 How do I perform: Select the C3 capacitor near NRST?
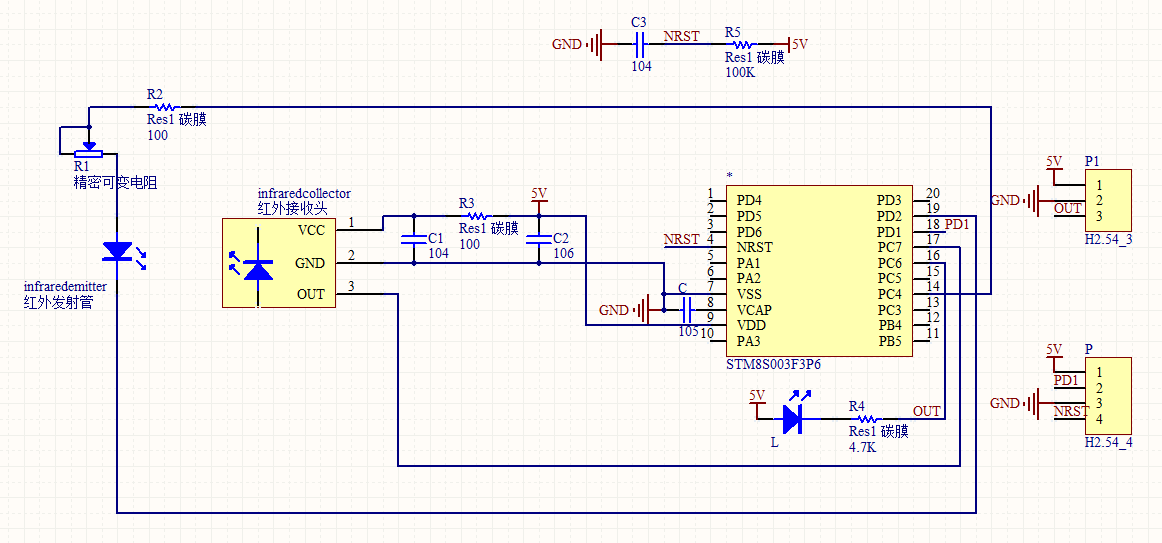pyautogui.click(x=640, y=45)
